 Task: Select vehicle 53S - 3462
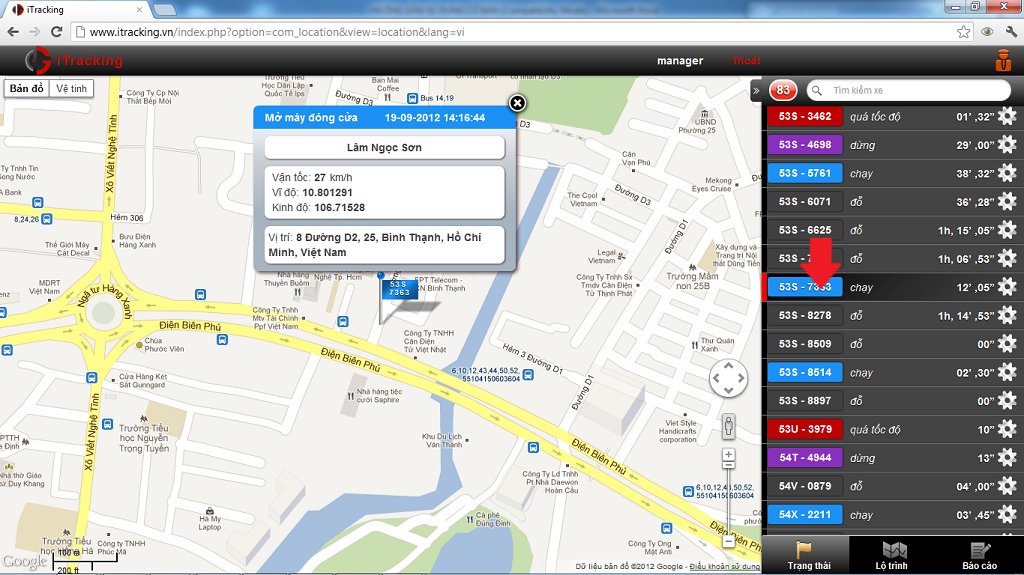pyautogui.click(x=805, y=116)
